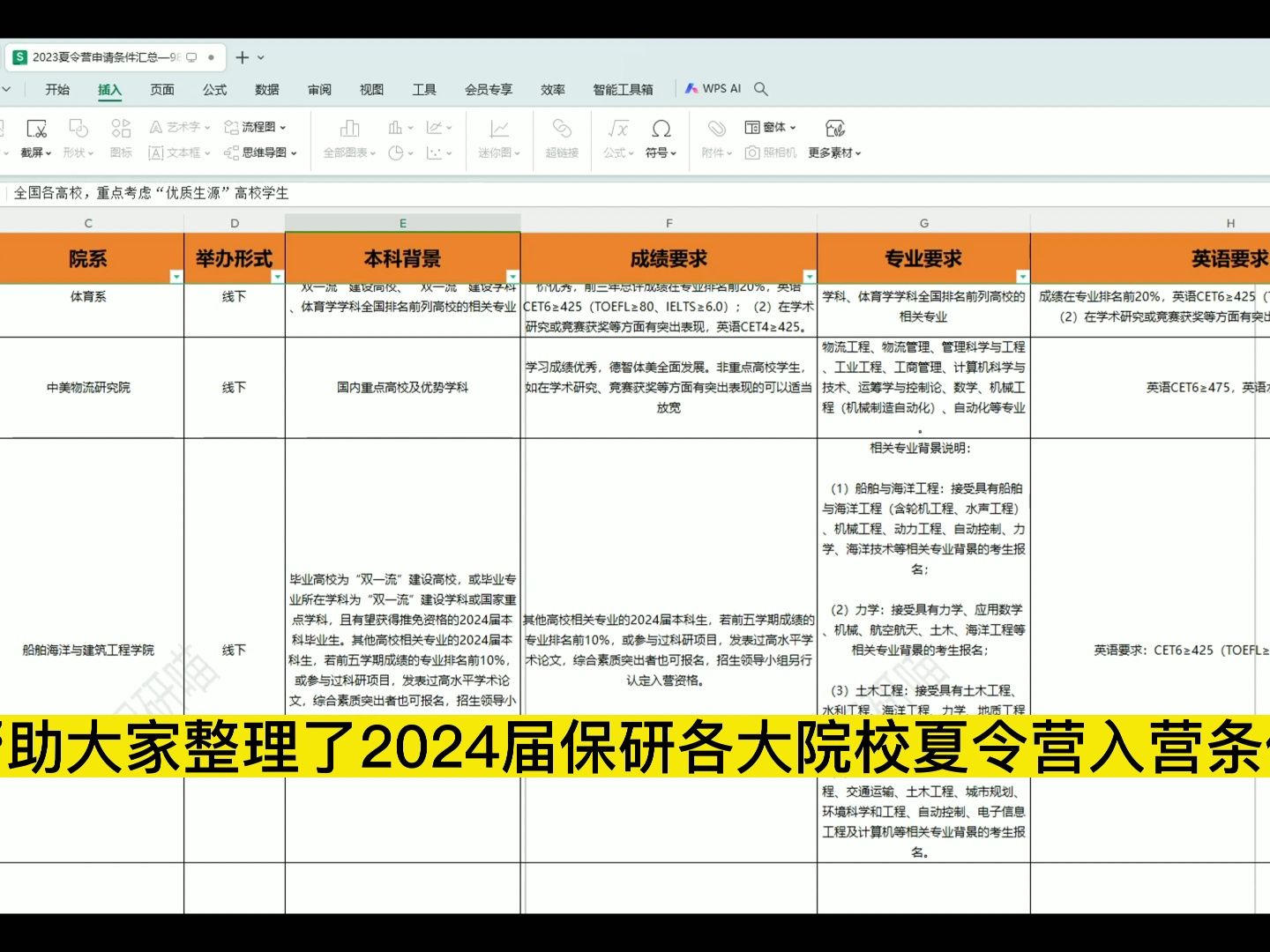Insert a pie chart

pyautogui.click(x=400, y=152)
